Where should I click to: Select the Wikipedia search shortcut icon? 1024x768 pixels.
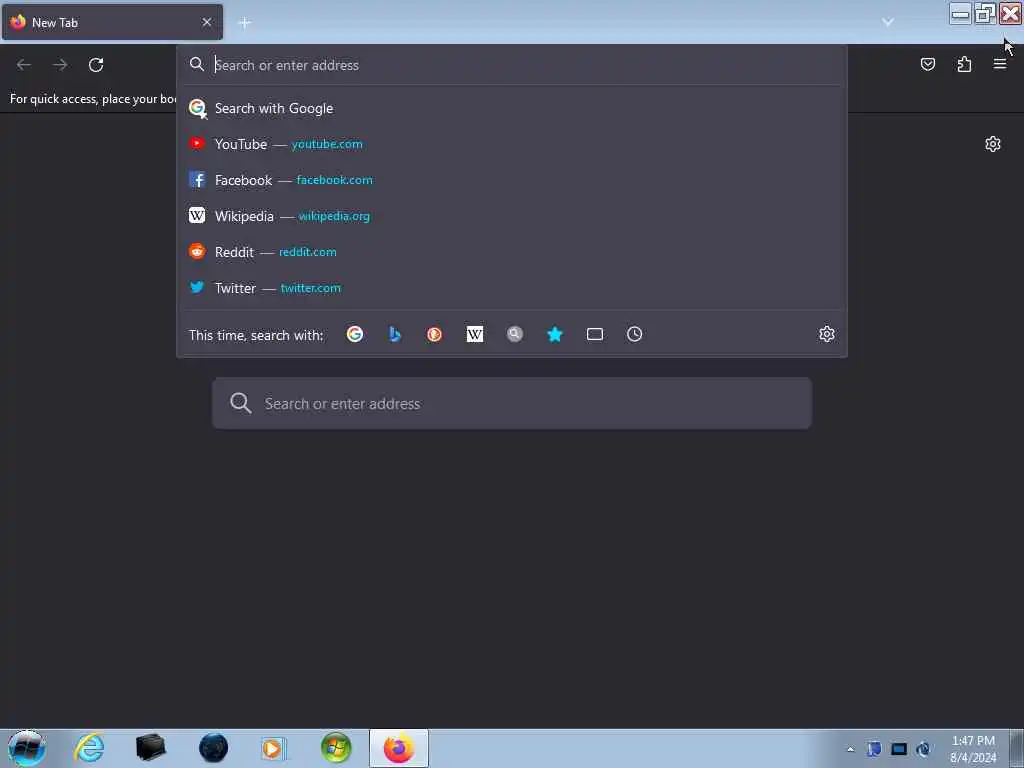(475, 334)
